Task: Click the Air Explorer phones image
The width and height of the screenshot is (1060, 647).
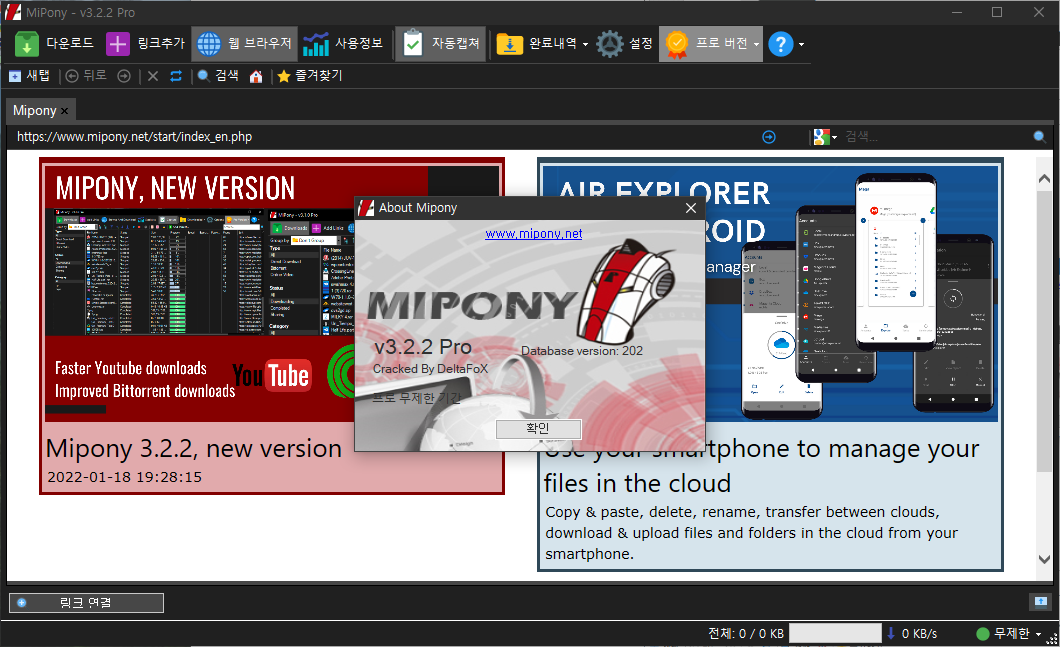Action: coord(865,295)
